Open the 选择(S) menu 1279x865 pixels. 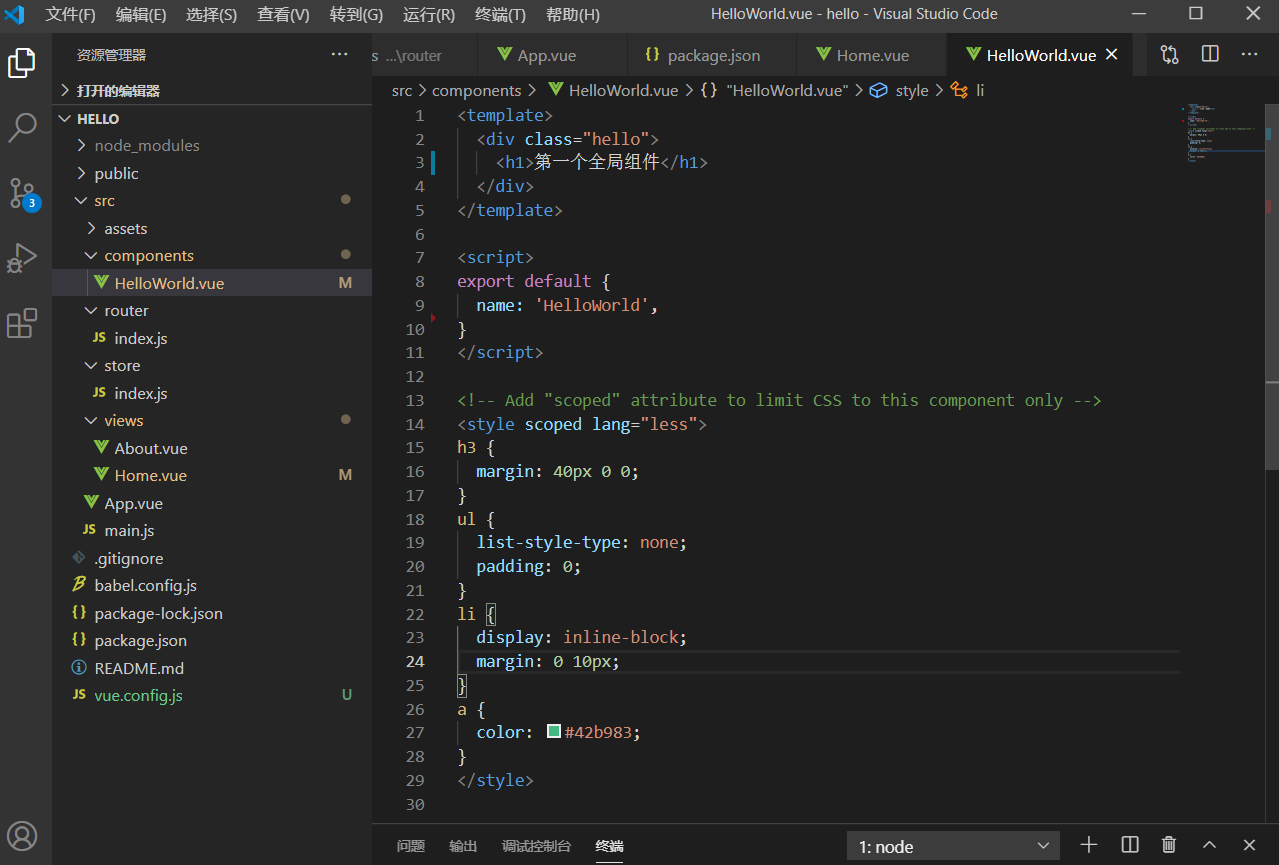pos(211,14)
